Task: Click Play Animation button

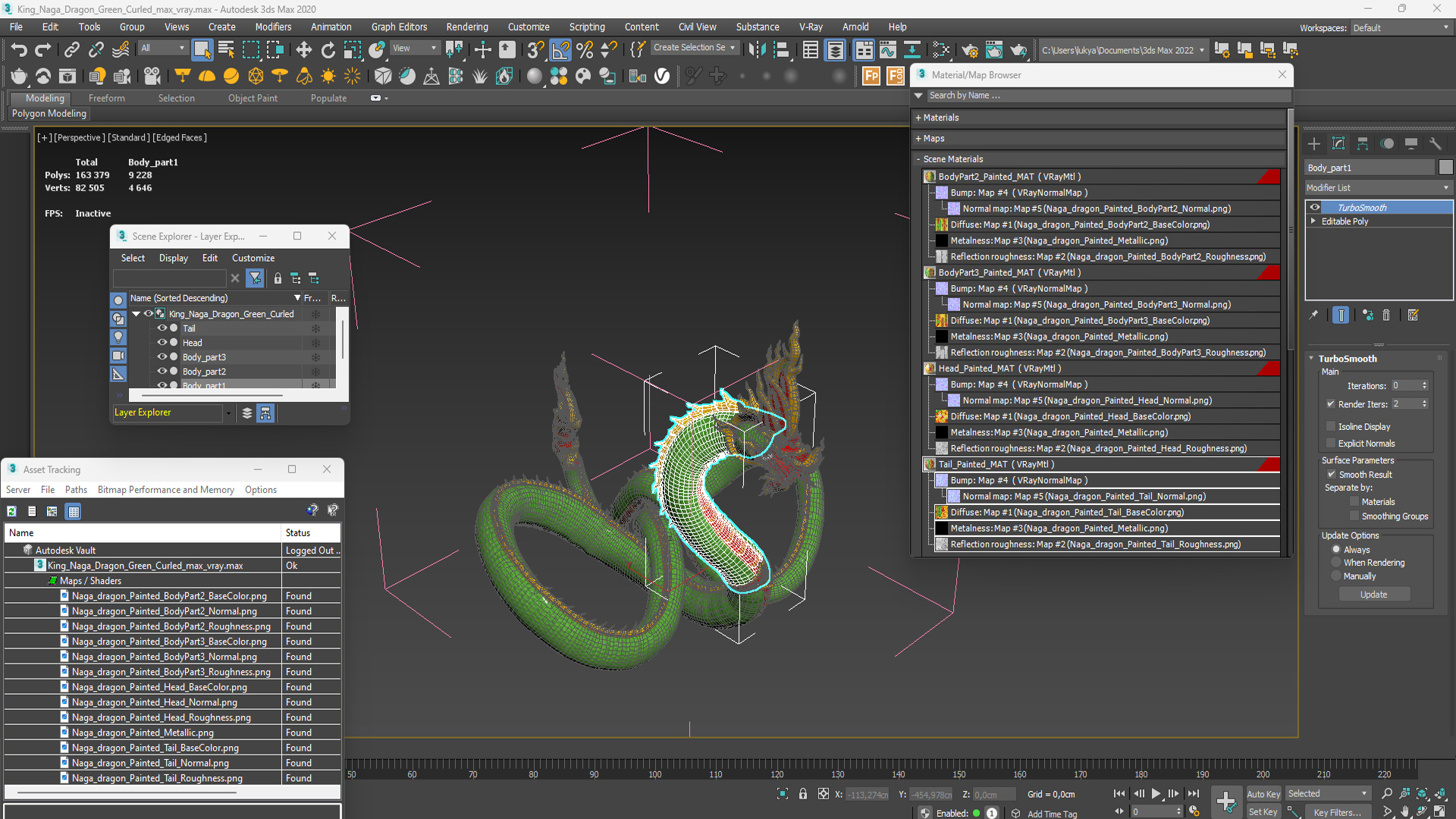Action: pos(1156,794)
